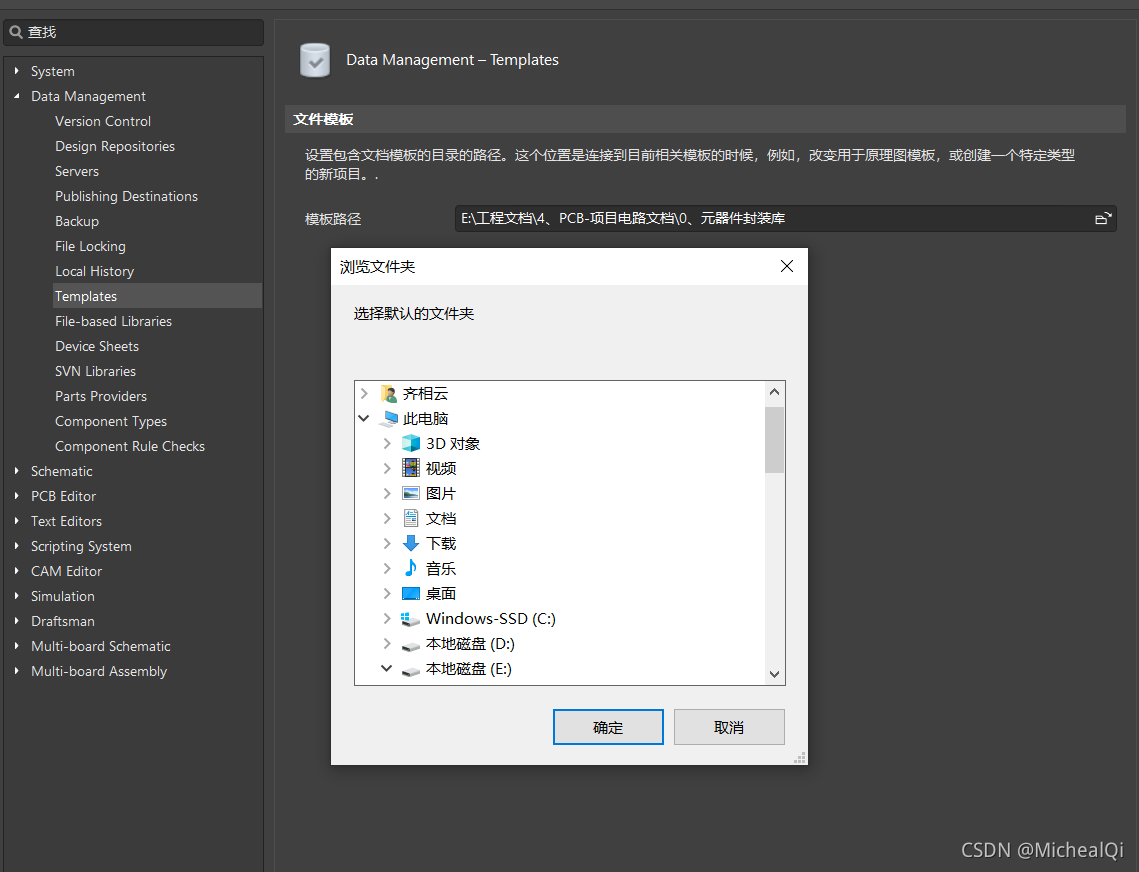Select the 音乐 folder icon
Screen dimensions: 1139x872
411,568
